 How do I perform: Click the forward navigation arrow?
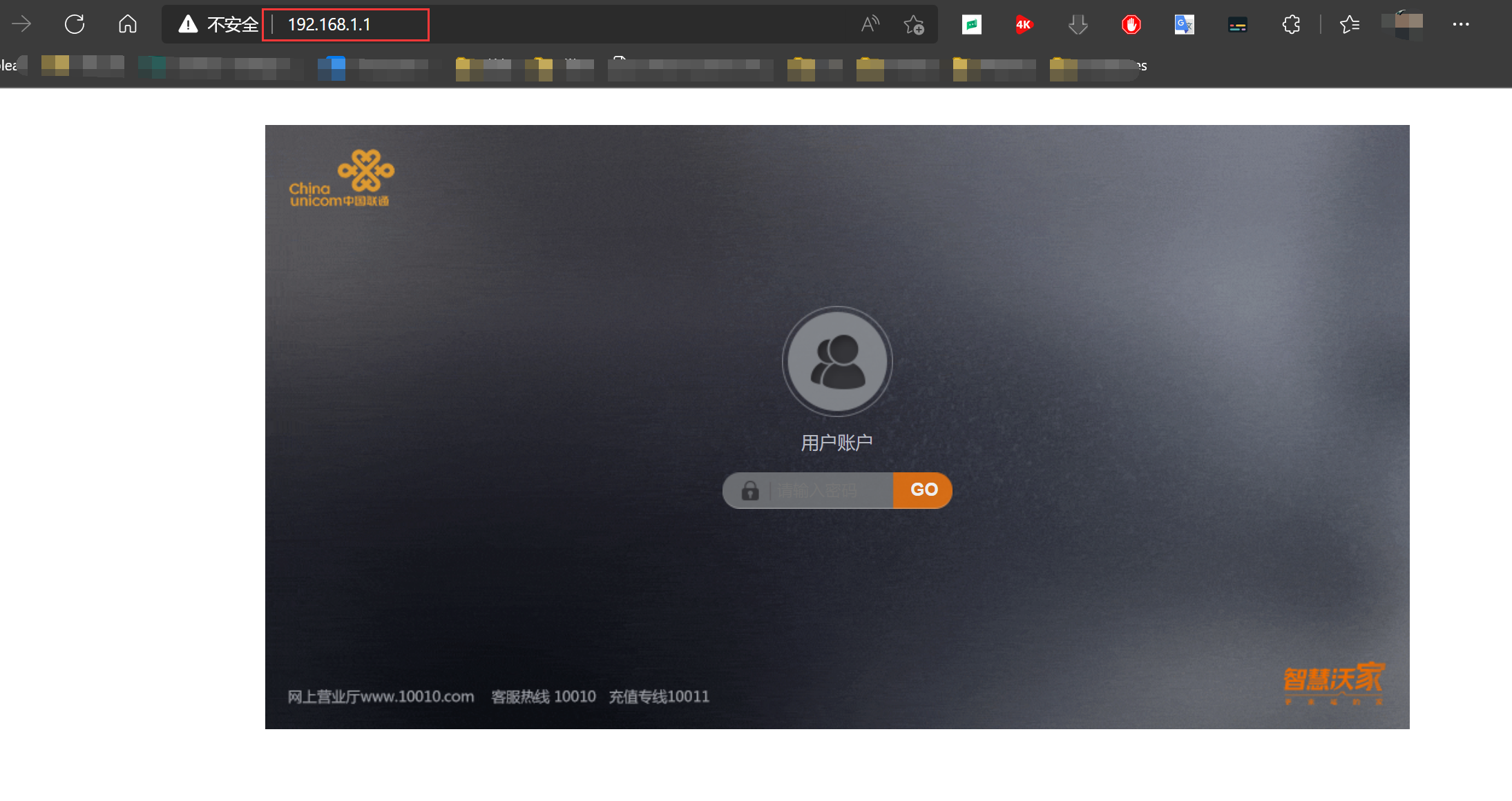(x=21, y=24)
